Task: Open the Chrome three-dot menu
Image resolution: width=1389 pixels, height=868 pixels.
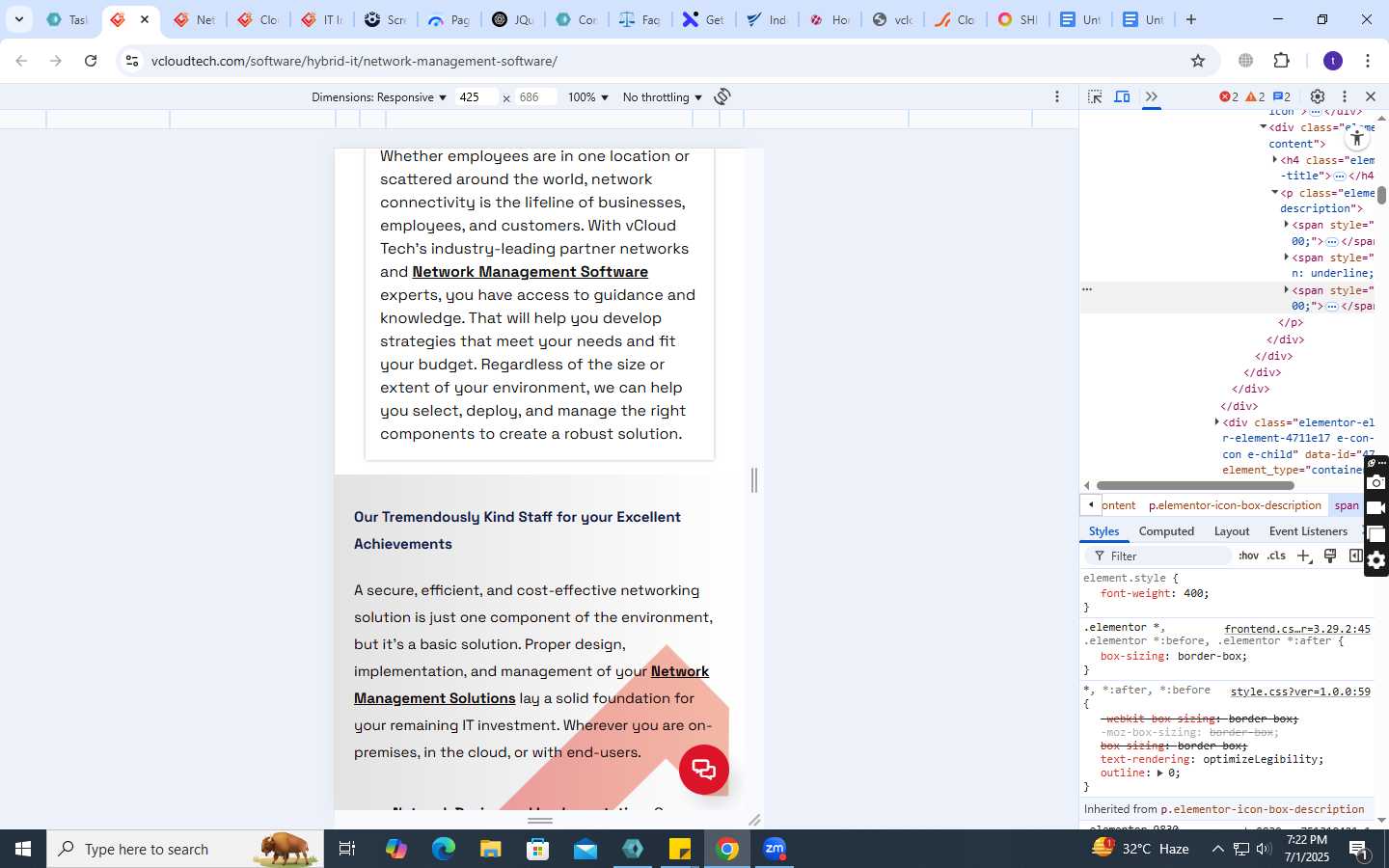Action: [1368, 61]
